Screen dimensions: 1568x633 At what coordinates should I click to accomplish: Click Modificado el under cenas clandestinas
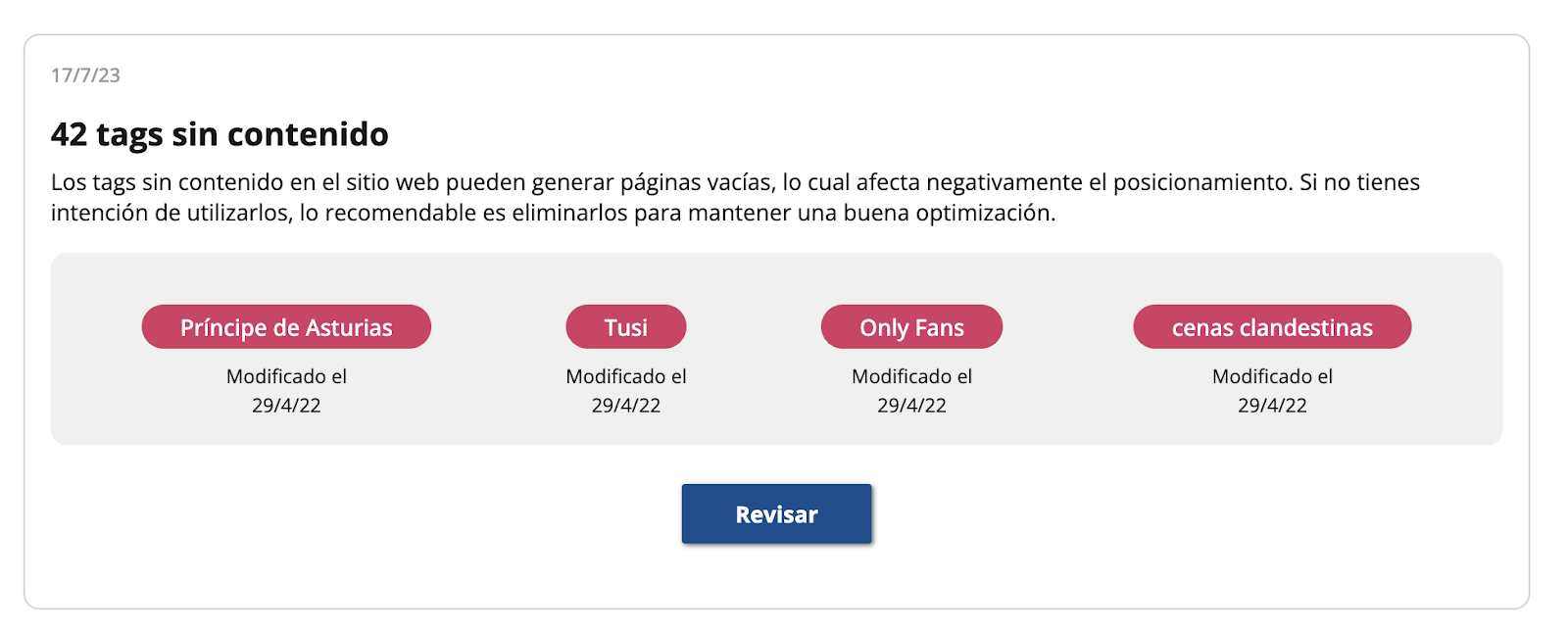click(x=1272, y=376)
